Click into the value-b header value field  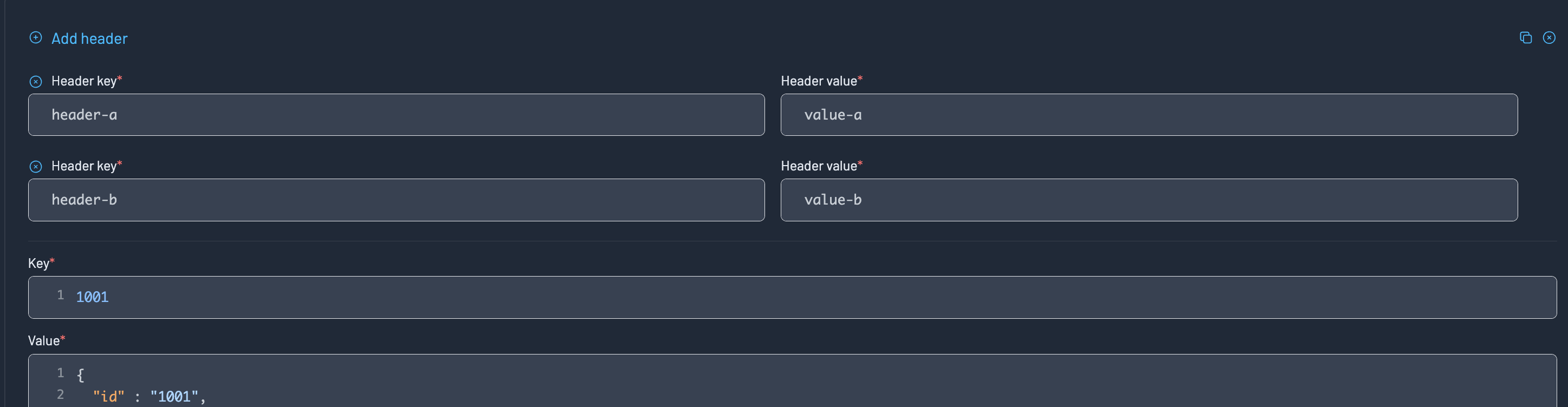(1149, 200)
